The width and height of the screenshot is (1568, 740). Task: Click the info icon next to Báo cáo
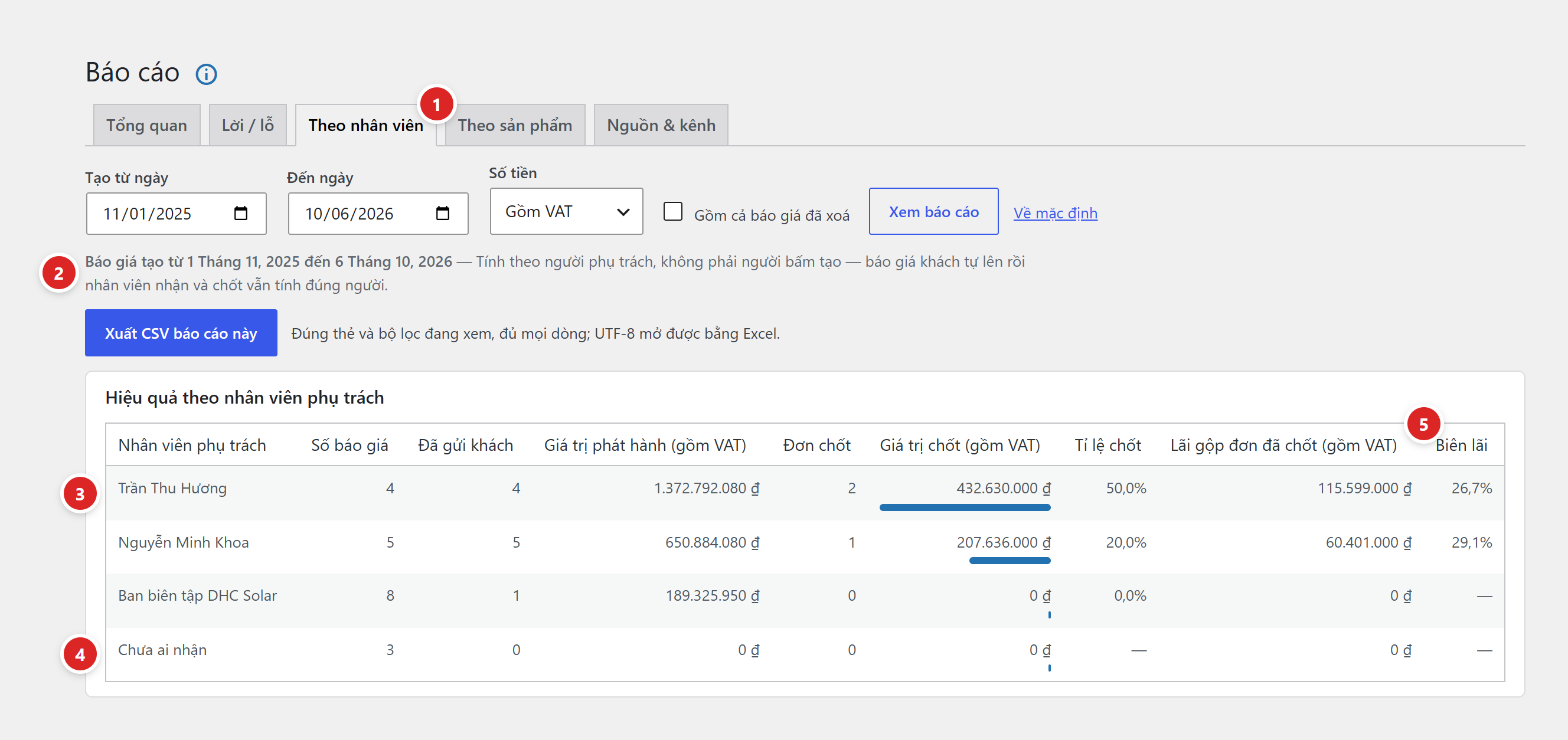tap(205, 74)
